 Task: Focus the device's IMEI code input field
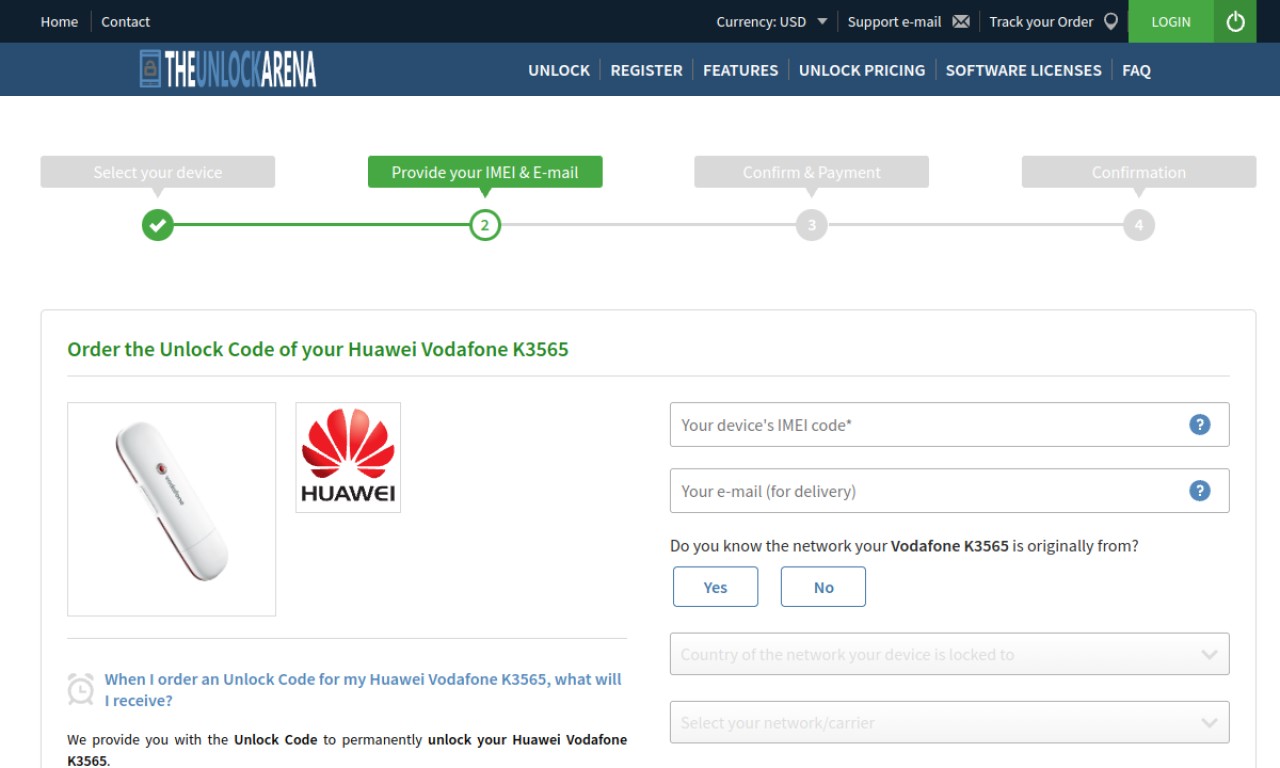[949, 424]
